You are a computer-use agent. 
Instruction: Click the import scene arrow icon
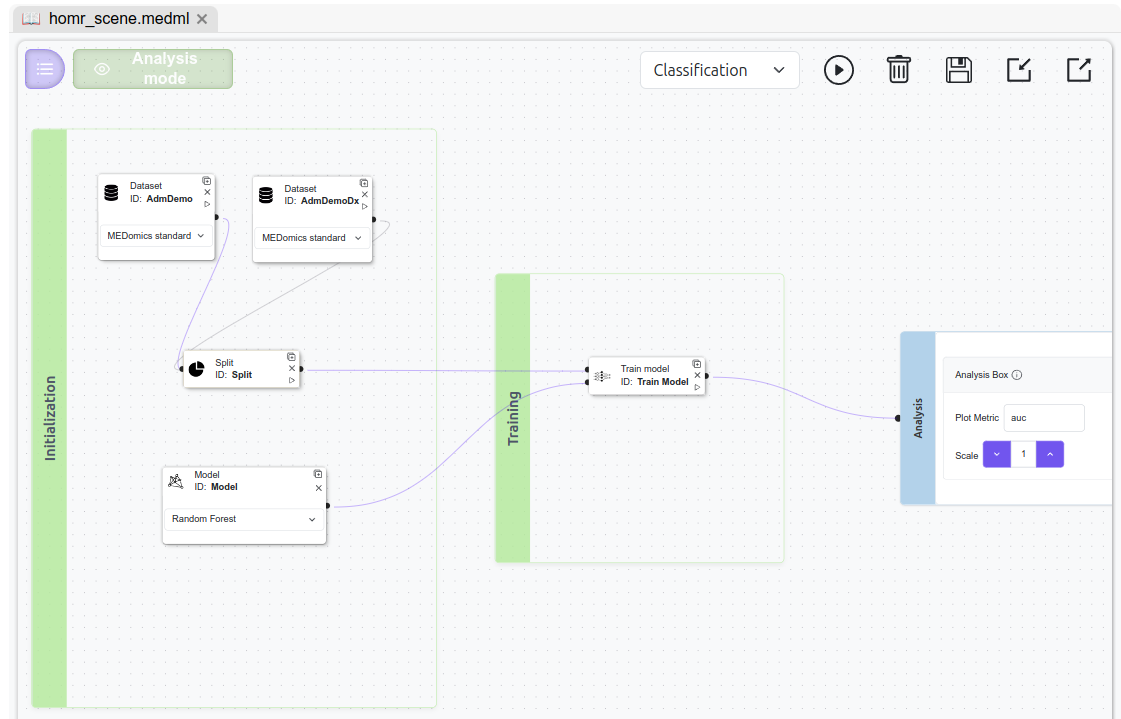[x=1018, y=70]
